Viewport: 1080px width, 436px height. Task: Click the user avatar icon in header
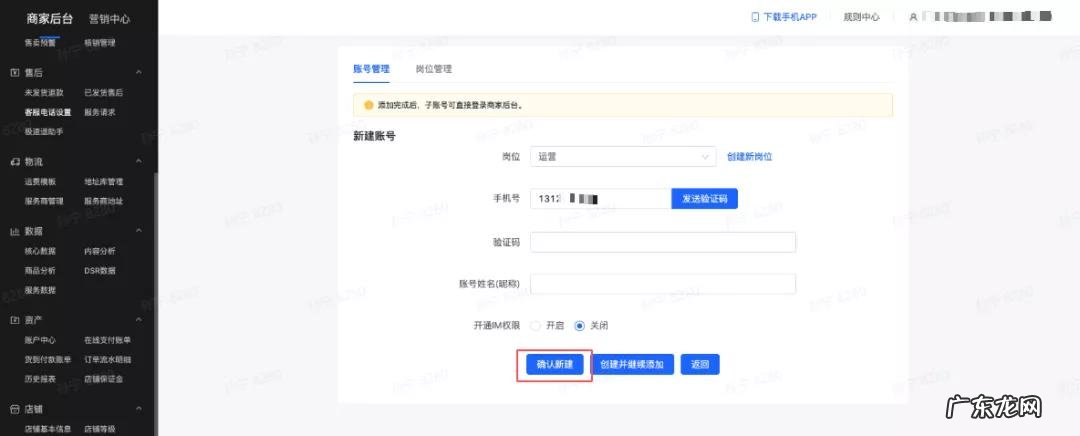click(x=913, y=17)
